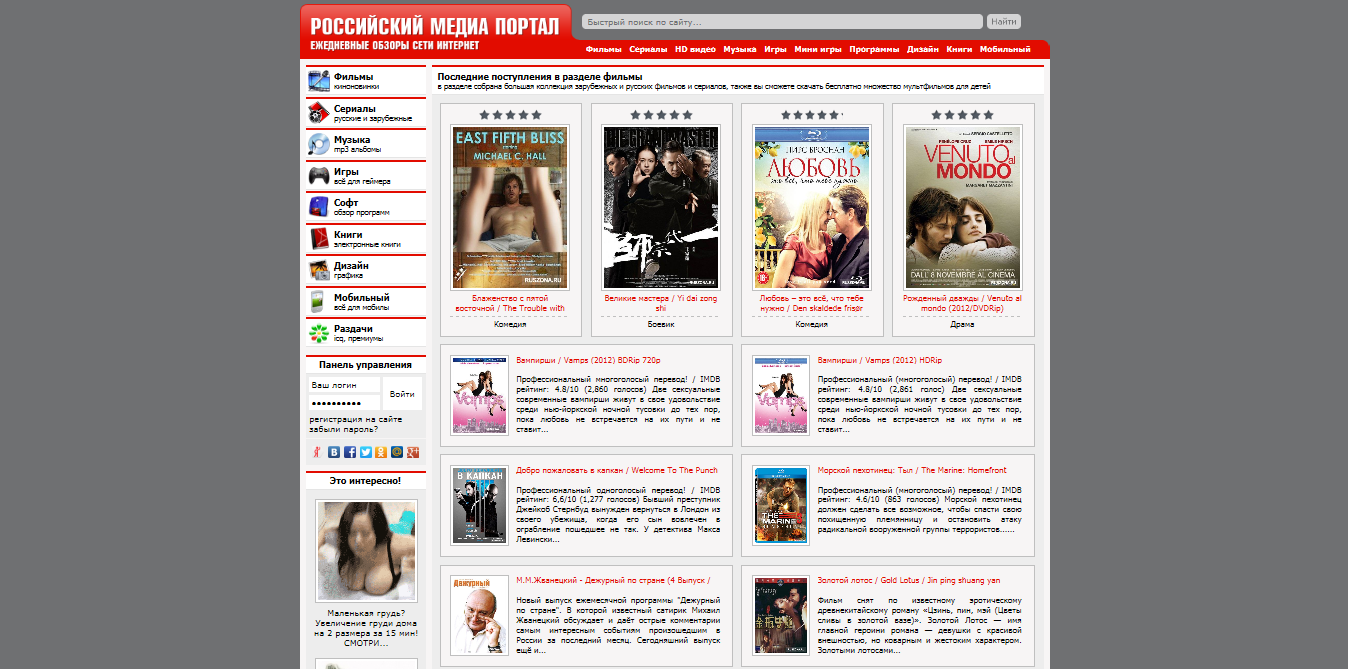Click the password field with dots

(x=345, y=402)
